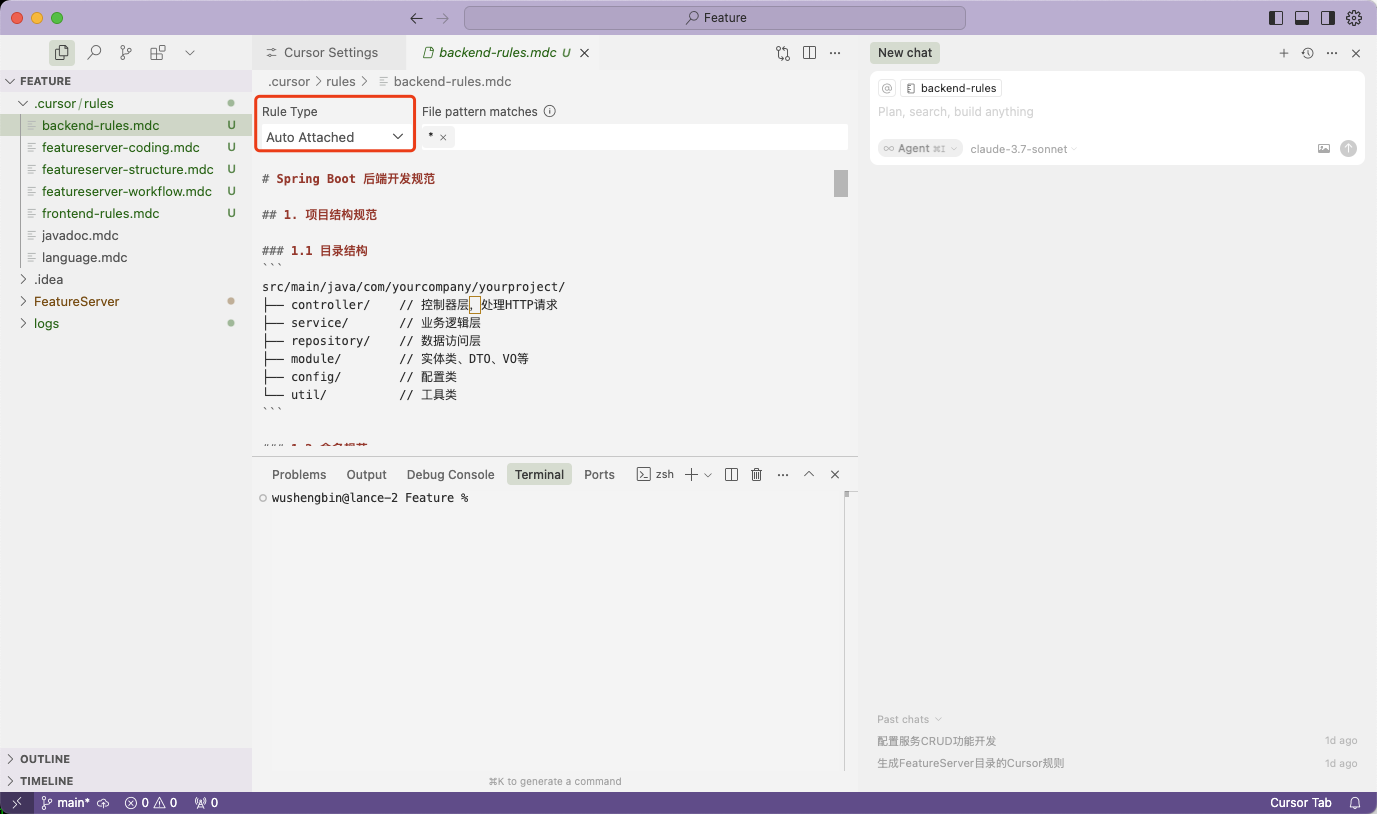Expand the FeatureServer folder
1377x814 pixels.
(126, 301)
